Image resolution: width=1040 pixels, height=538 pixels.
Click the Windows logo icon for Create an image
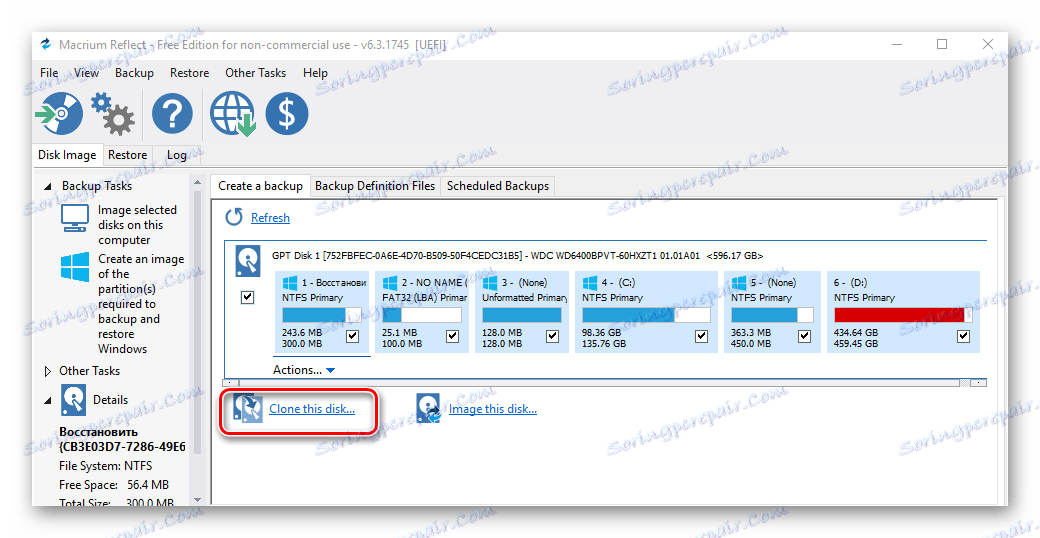coord(75,267)
